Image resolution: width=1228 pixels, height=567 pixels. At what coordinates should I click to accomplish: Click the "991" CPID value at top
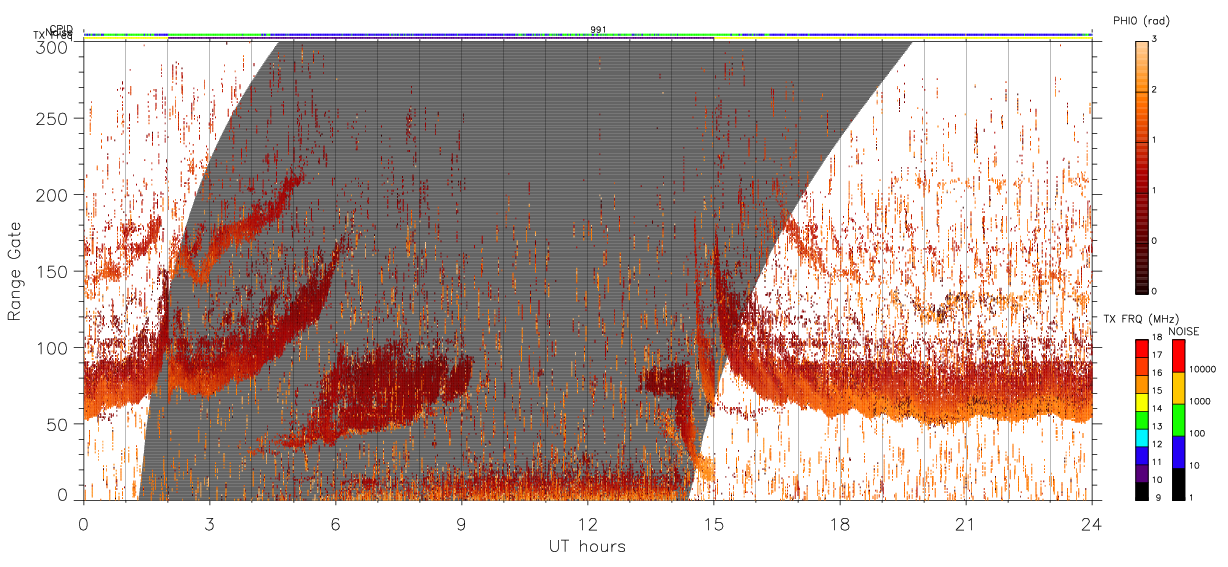click(x=598, y=30)
